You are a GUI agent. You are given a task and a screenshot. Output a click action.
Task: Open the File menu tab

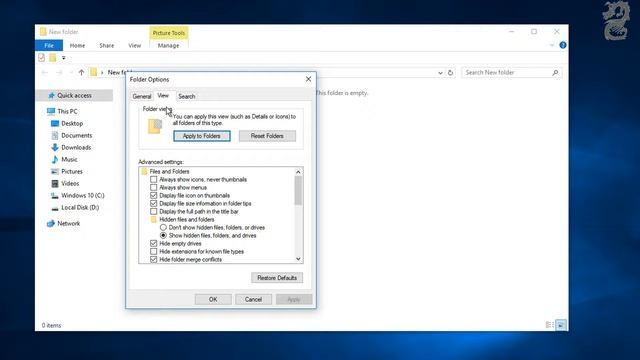(49, 45)
